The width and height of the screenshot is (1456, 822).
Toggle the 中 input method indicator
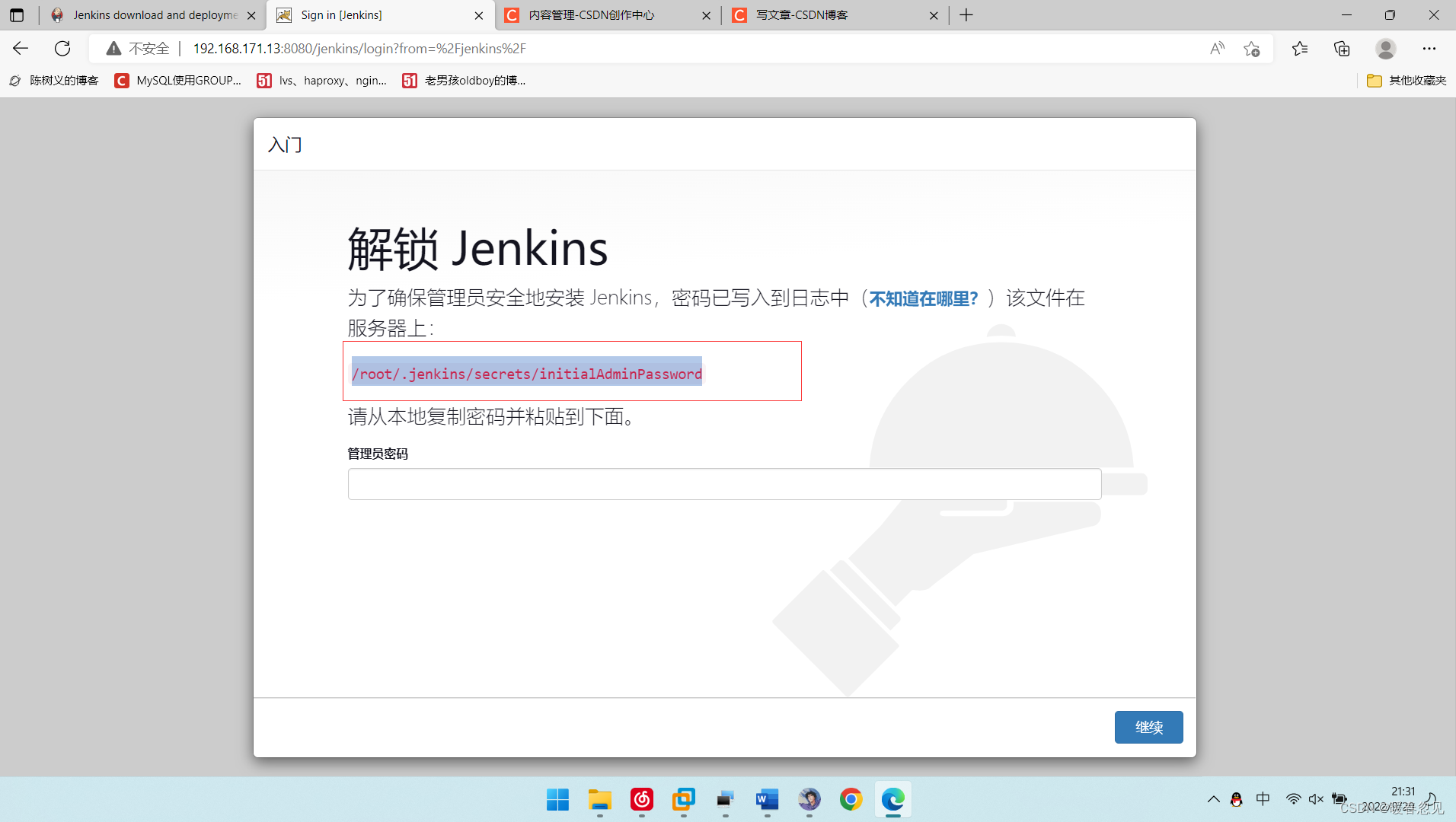1263,798
